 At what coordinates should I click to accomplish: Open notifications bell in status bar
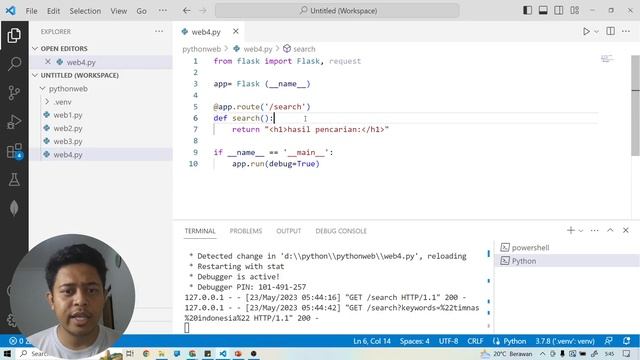pos(627,341)
